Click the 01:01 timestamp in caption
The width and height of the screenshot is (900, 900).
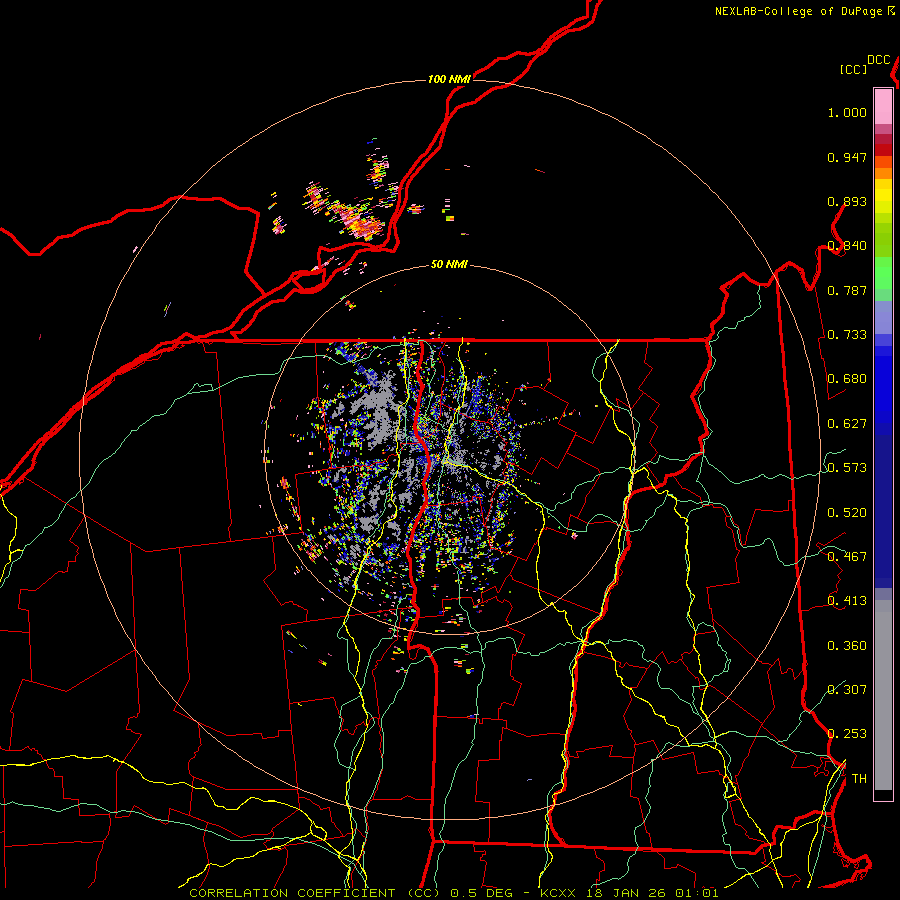coord(696,893)
